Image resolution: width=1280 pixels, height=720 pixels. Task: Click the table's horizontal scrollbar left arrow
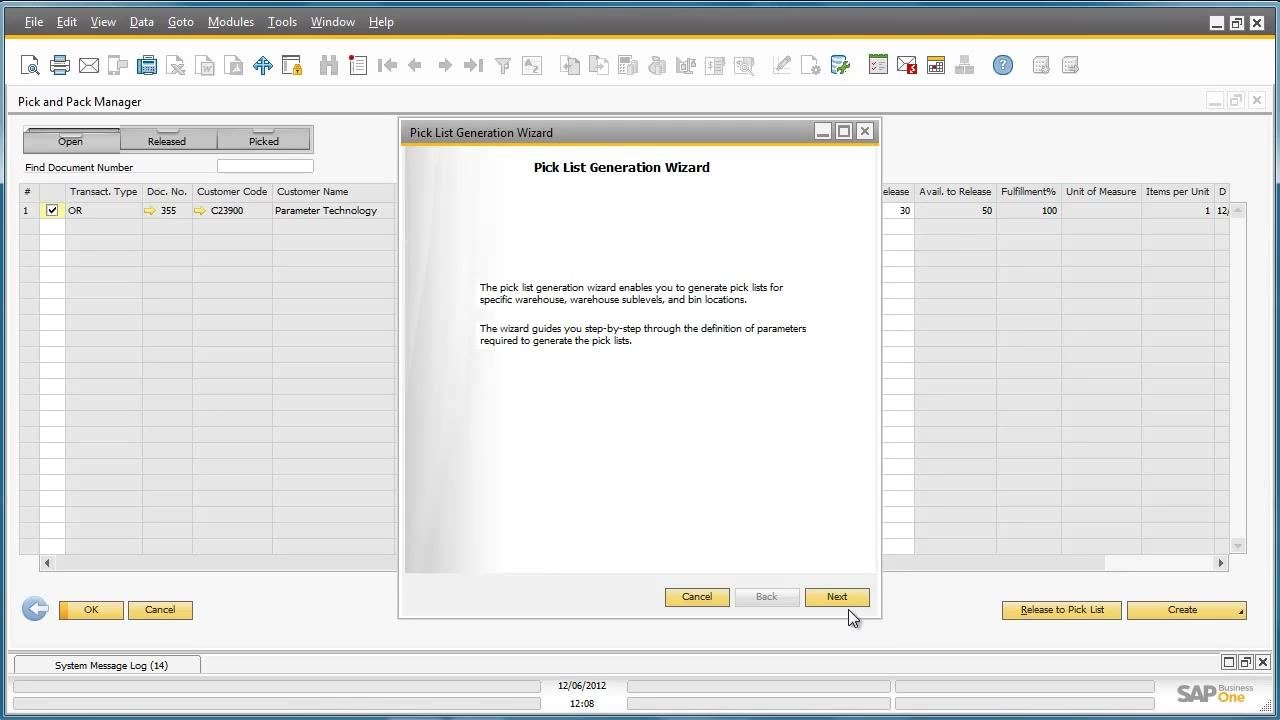[46, 563]
